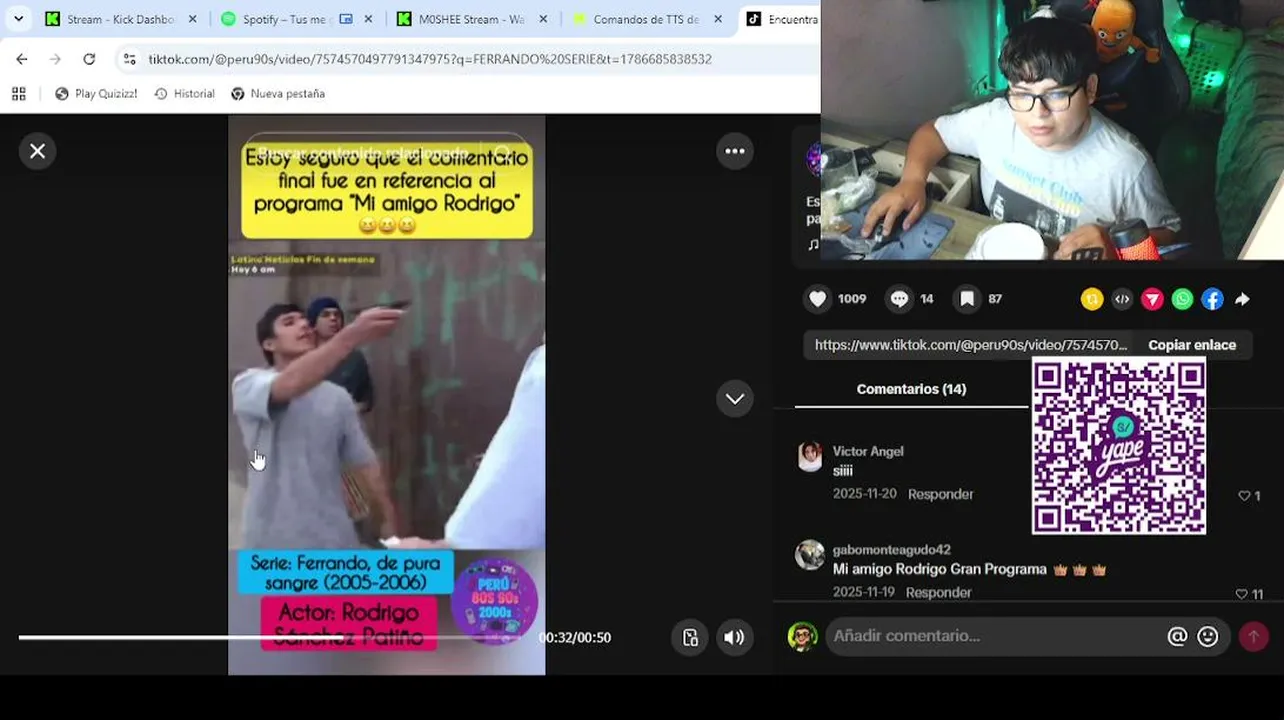View site information icon in address bar
Image resolution: width=1284 pixels, height=720 pixels.
(x=129, y=59)
